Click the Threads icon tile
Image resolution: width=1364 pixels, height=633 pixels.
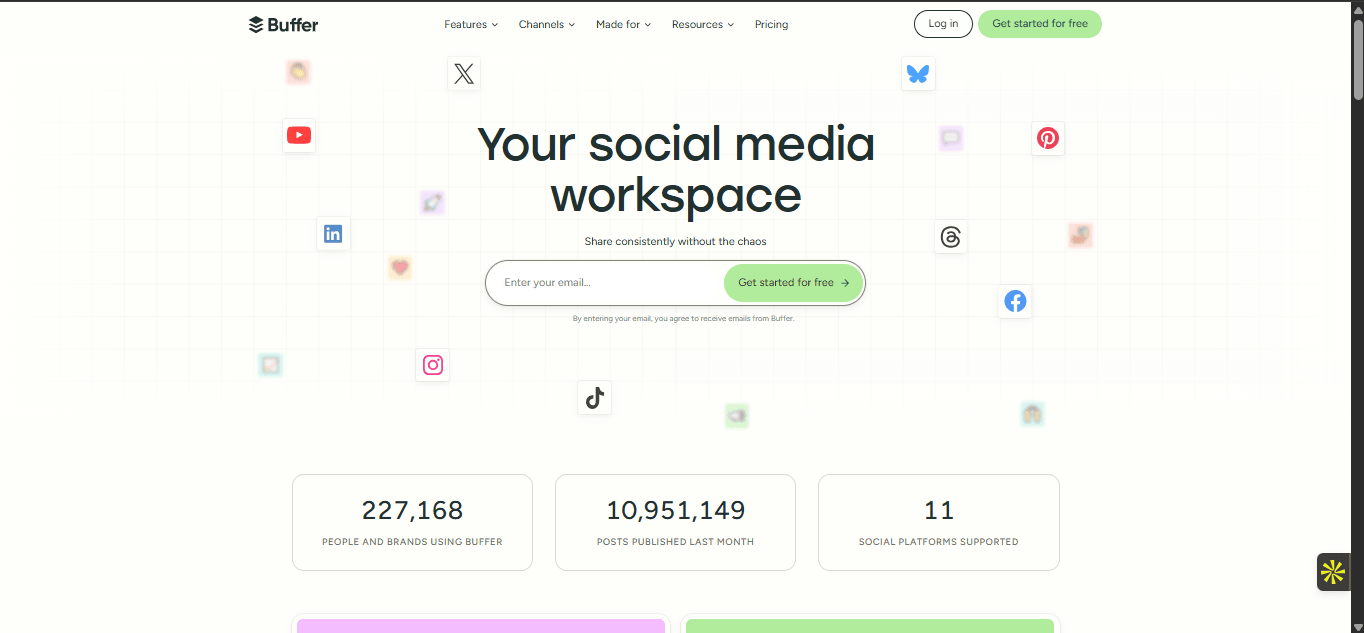tap(951, 237)
